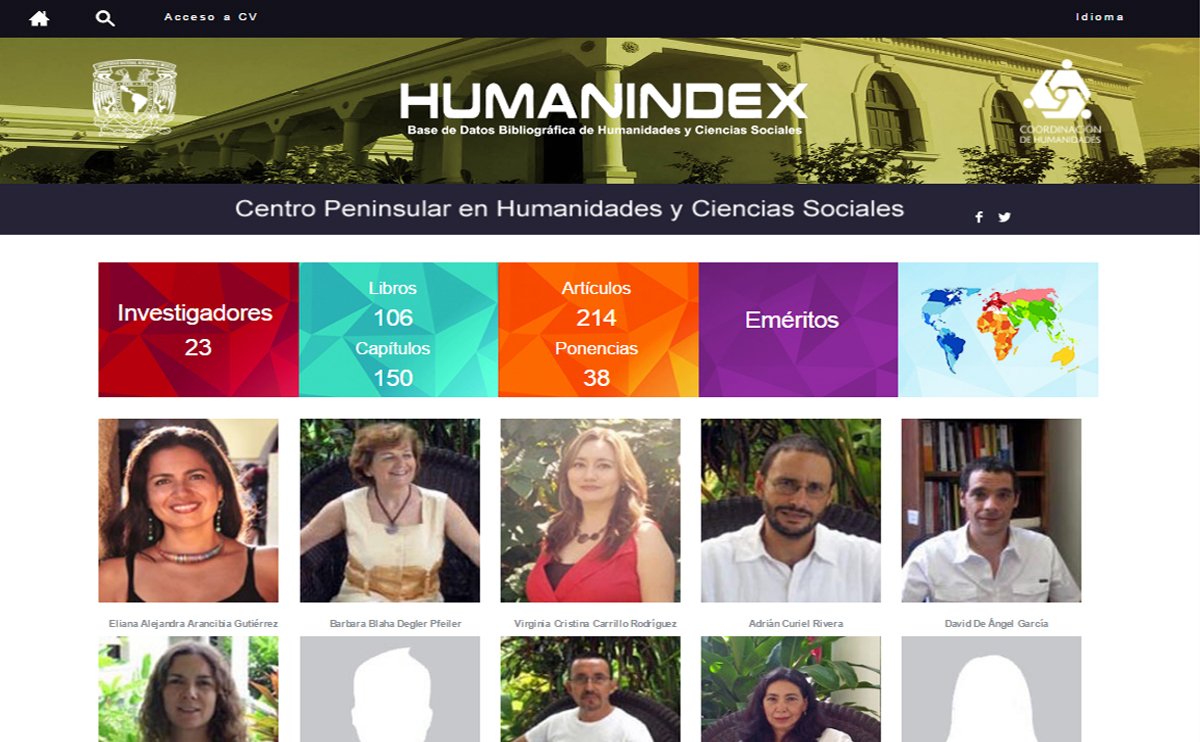Open Eliana Alejandra Arancibia Gutiérrez photo
This screenshot has width=1200, height=742.
coord(188,510)
